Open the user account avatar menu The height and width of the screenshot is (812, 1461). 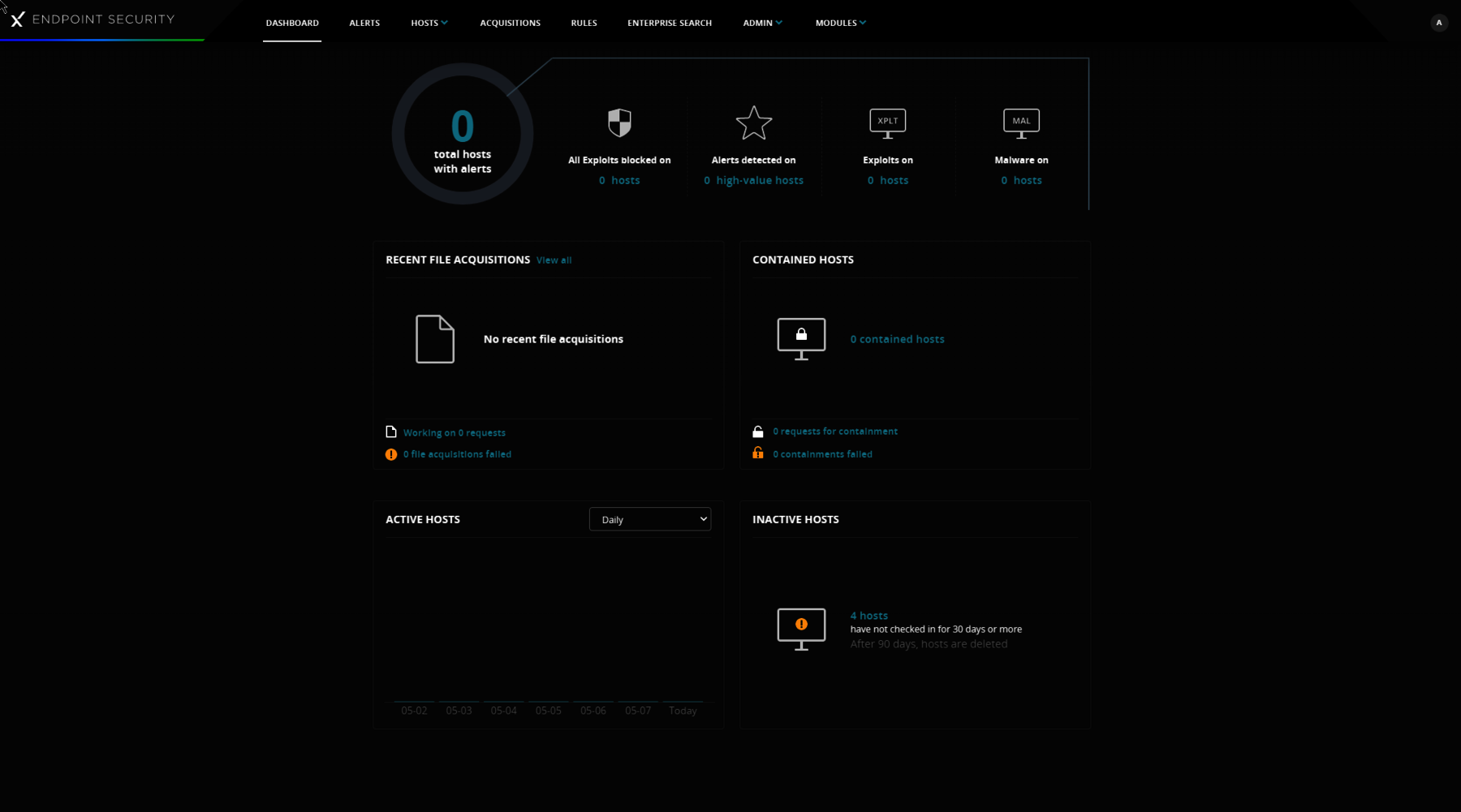[x=1438, y=23]
